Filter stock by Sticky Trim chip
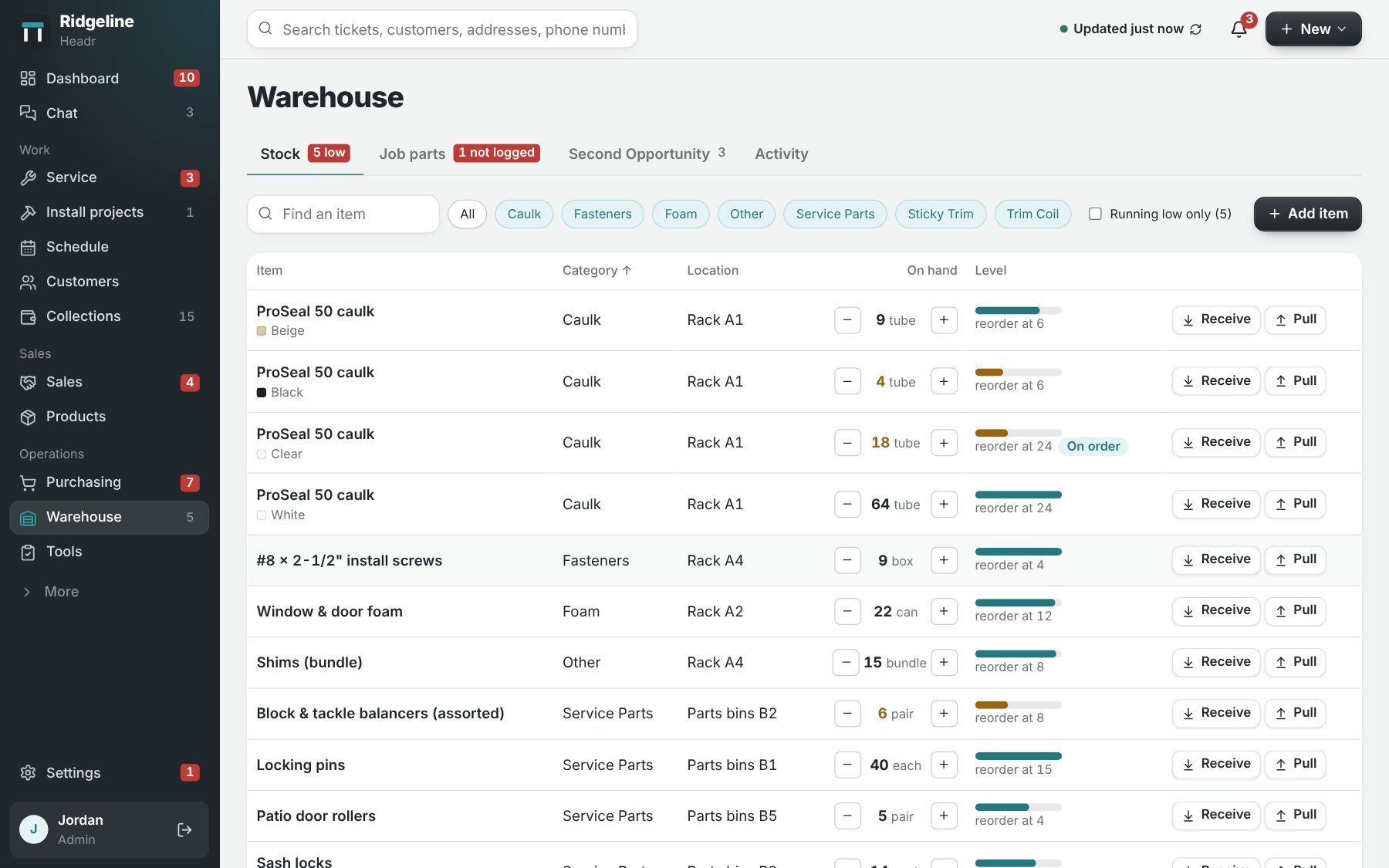This screenshot has width=1389, height=868. (941, 214)
